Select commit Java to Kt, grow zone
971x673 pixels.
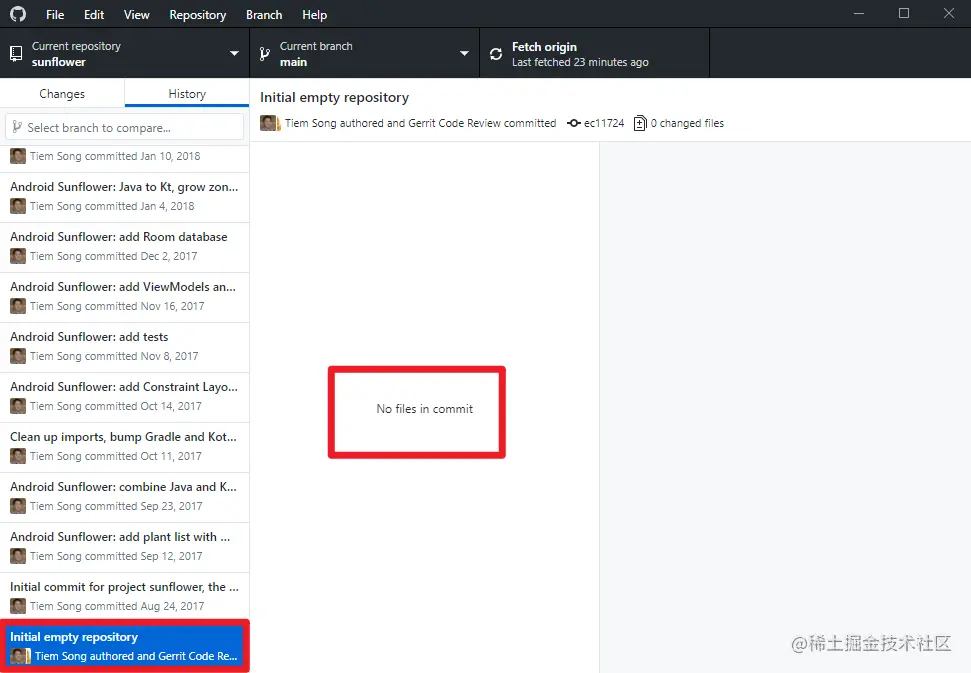pos(124,198)
